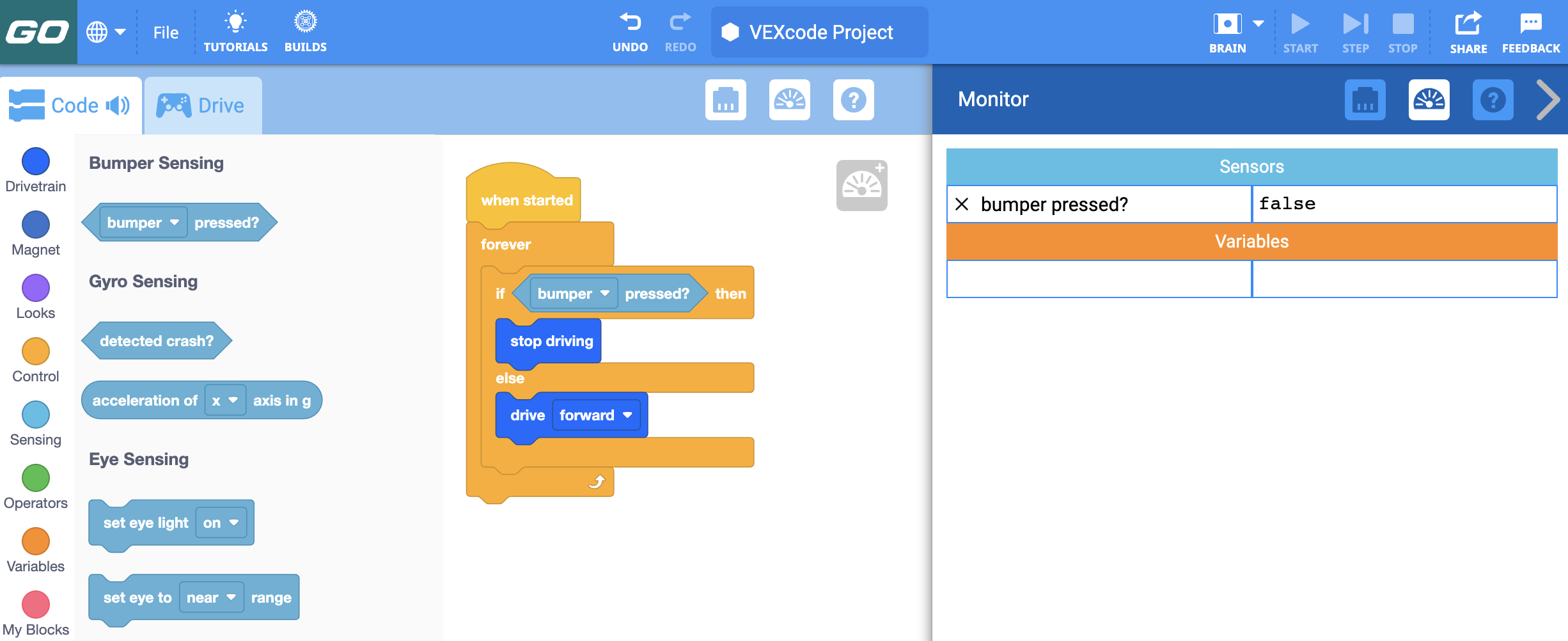Screen dimensions: 1568x641
Task: Click the Start button
Action: coord(1301,26)
